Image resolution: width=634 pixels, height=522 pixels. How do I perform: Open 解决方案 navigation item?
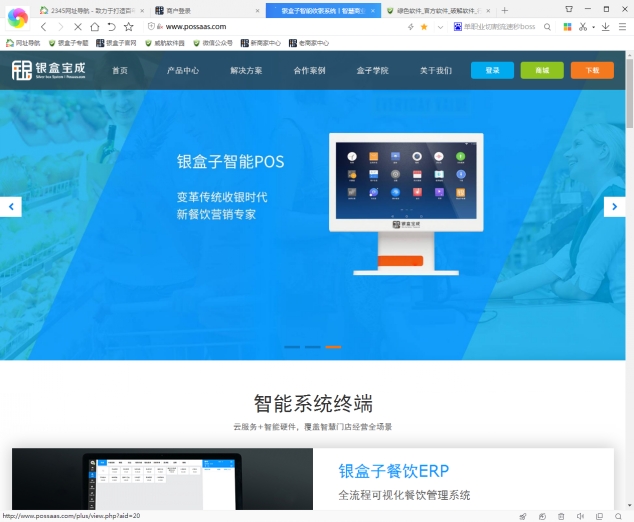click(246, 70)
